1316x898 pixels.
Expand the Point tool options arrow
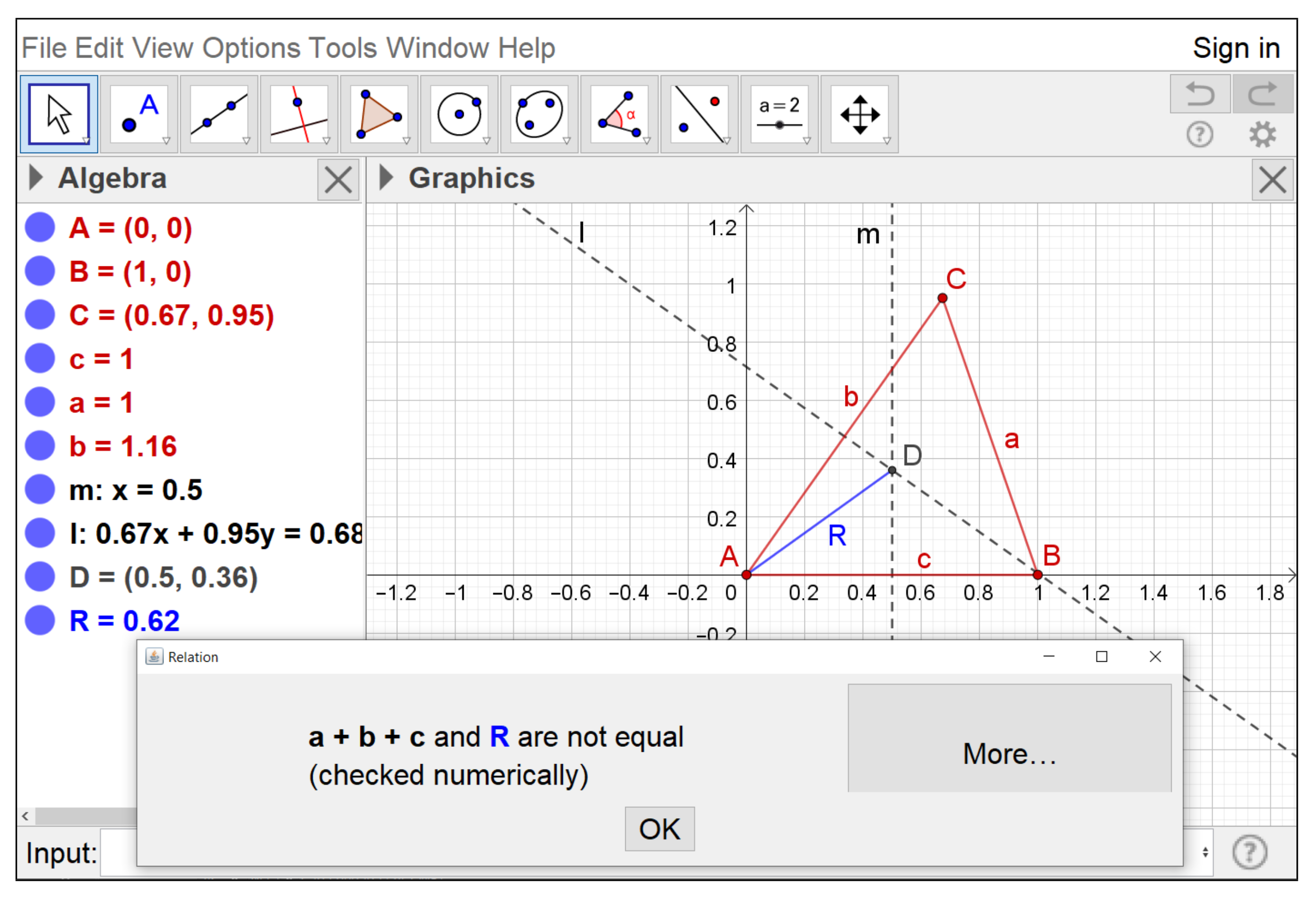tap(167, 140)
